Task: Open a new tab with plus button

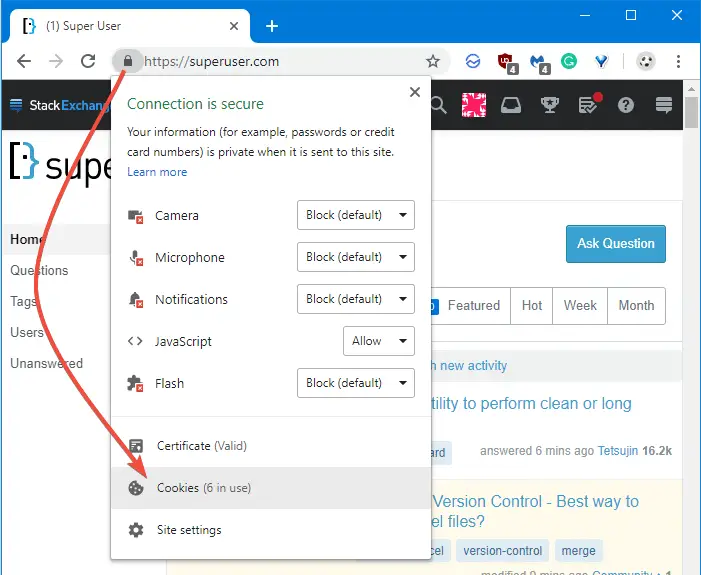Action: point(272,26)
